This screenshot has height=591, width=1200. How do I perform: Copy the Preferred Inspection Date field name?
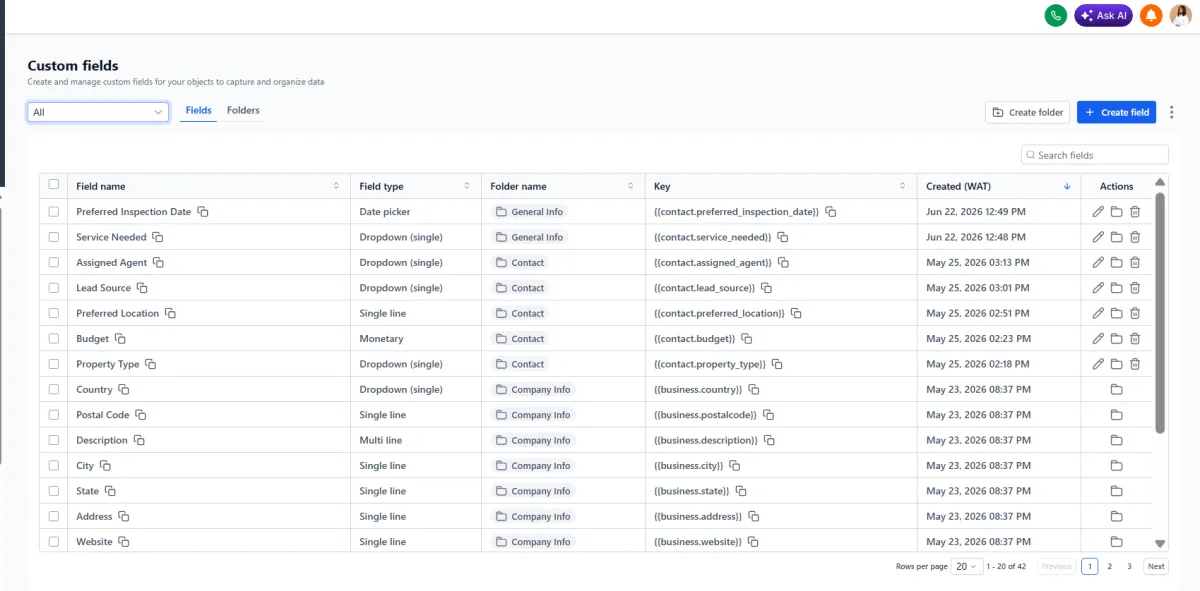point(203,212)
